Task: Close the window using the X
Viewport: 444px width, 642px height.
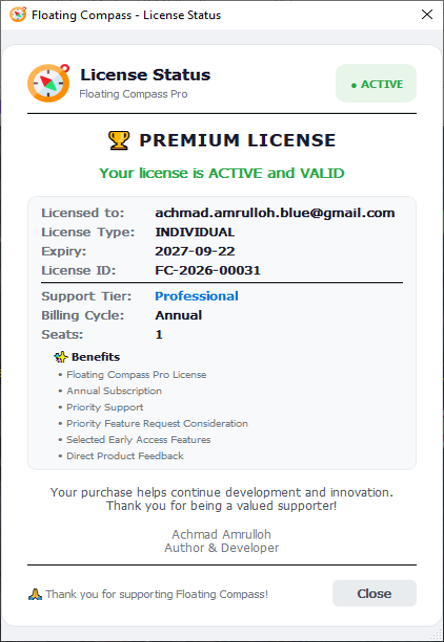Action: (x=427, y=15)
